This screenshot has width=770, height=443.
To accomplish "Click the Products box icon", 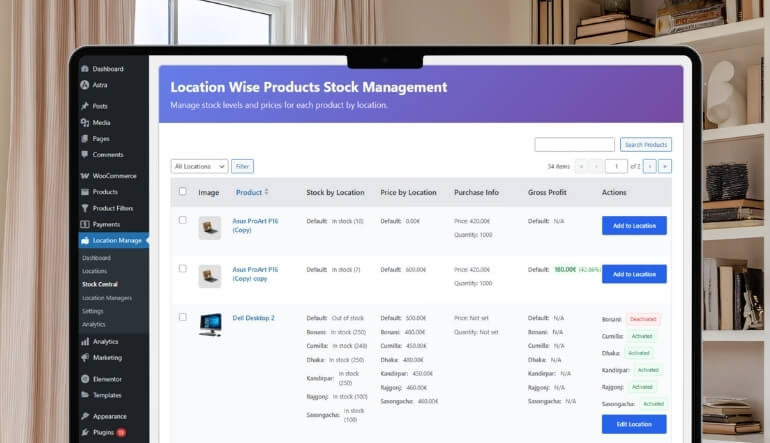I will click(x=85, y=192).
